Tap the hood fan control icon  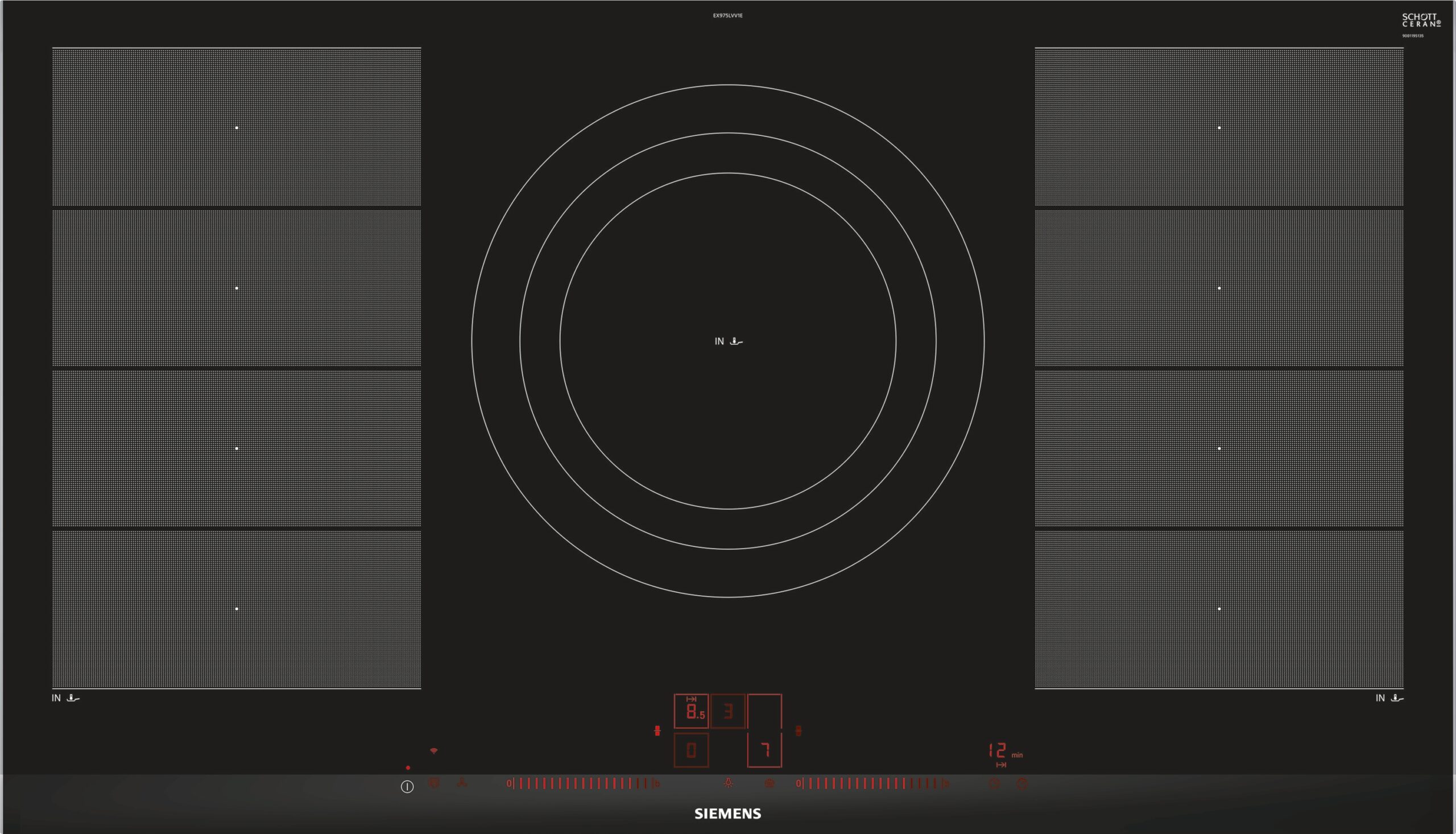pyautogui.click(x=462, y=783)
